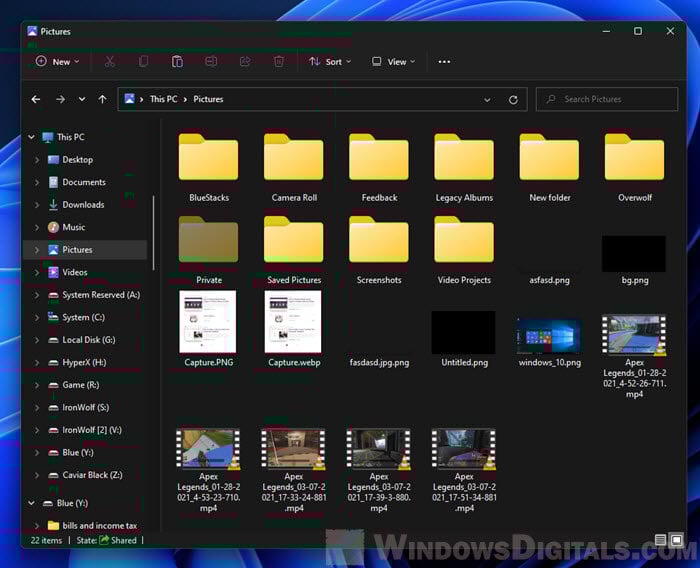Select Apex Legends 17-33-24-881 video
This screenshot has height=568, width=700.
tap(294, 471)
